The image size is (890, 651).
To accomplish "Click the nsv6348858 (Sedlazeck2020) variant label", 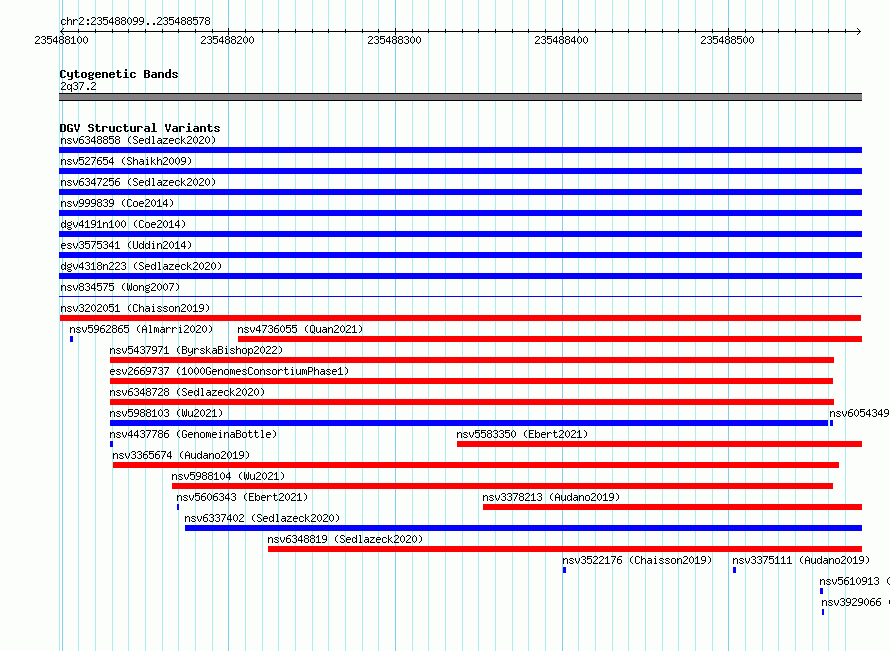I will click(x=138, y=140).
